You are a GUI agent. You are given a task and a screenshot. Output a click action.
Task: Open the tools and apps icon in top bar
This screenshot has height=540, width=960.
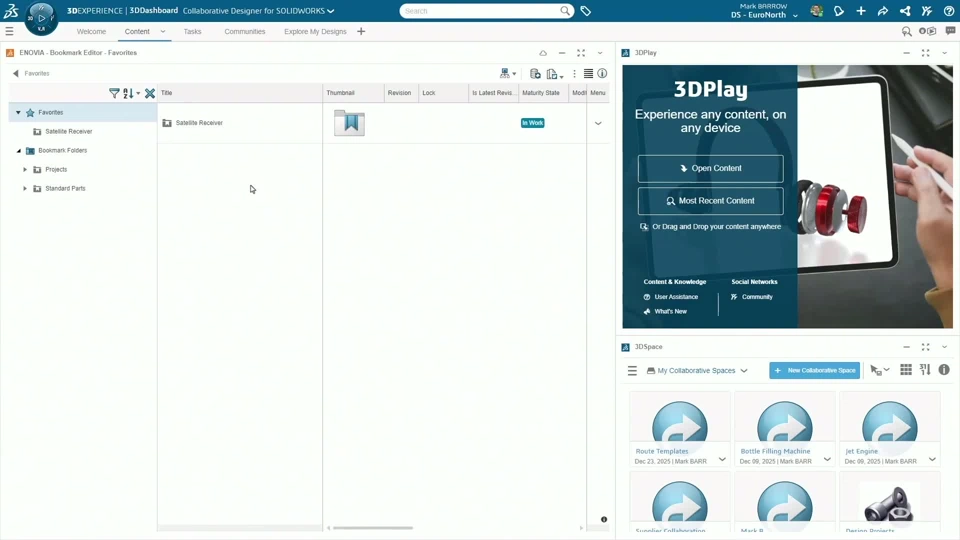pyautogui.click(x=927, y=11)
